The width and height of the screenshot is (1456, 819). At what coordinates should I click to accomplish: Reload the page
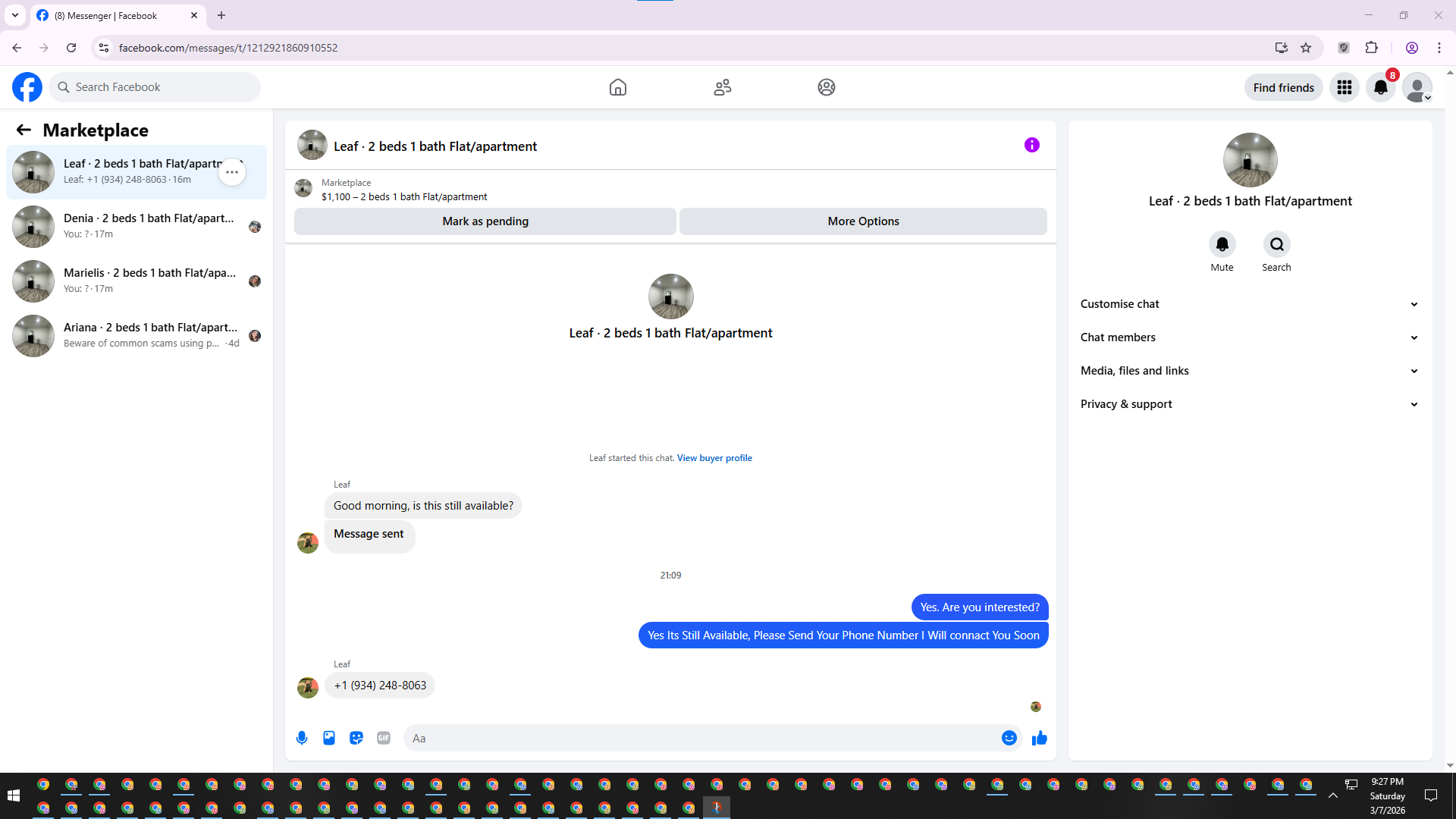(x=71, y=48)
